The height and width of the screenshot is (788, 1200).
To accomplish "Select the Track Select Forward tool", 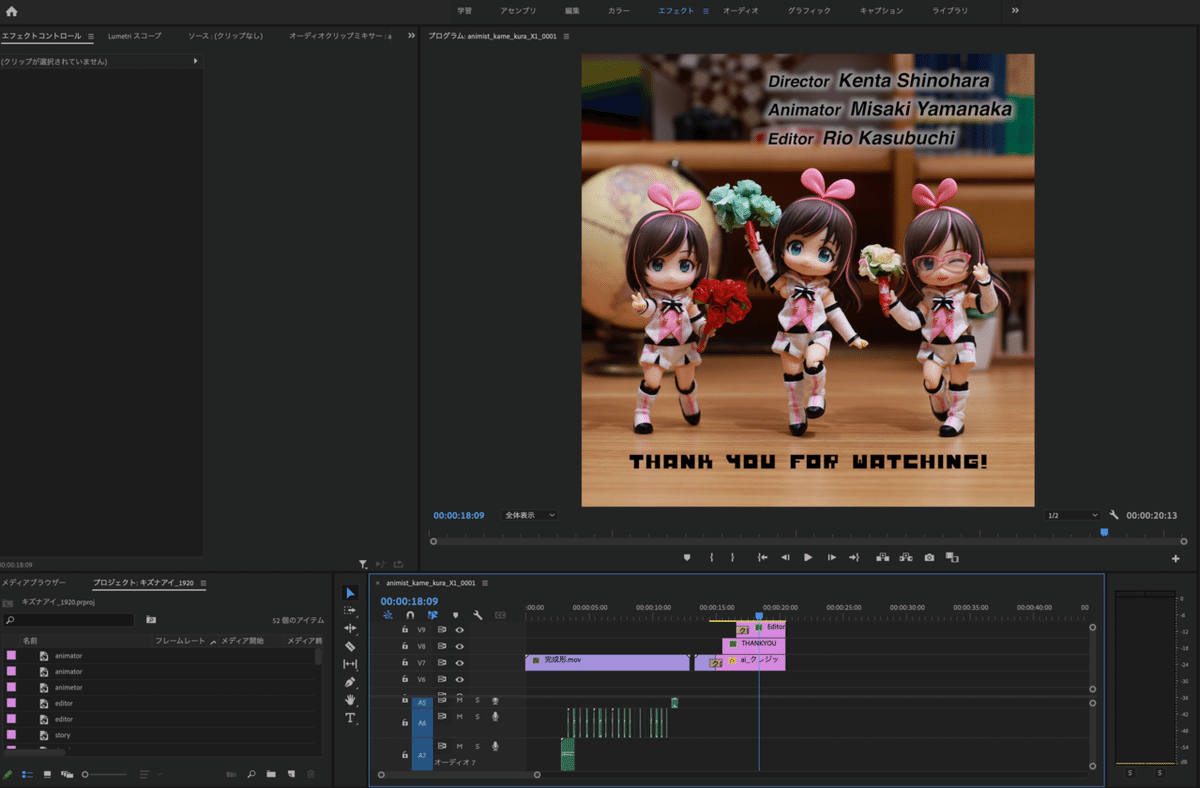I will [x=350, y=610].
